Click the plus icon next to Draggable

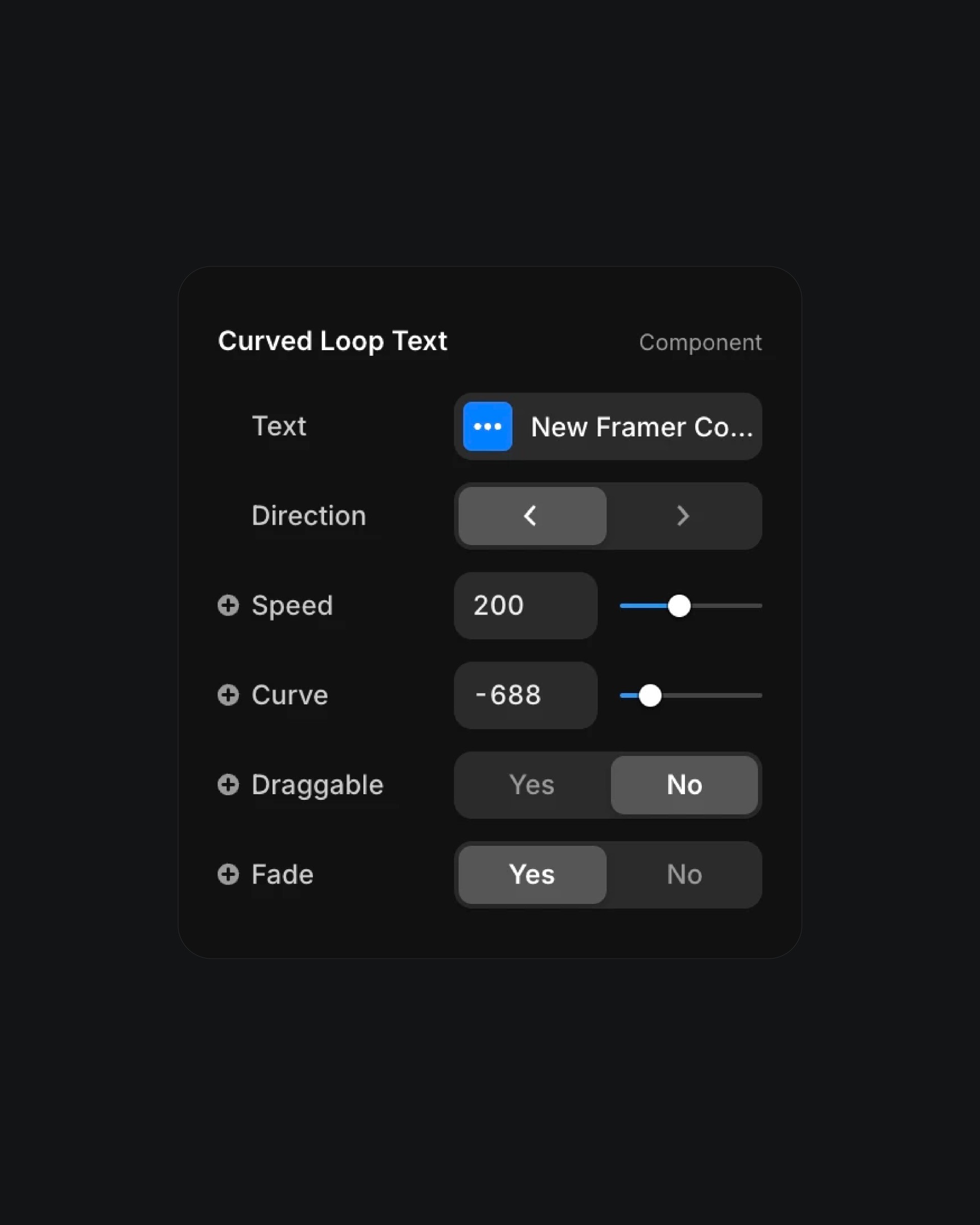(228, 785)
